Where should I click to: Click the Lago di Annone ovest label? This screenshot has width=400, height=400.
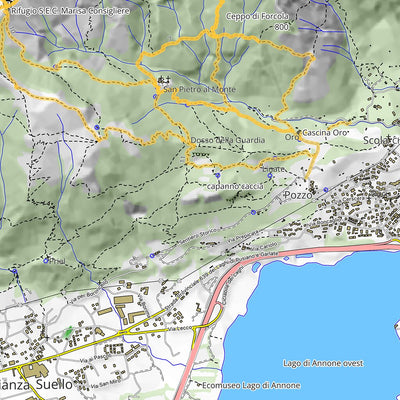click(323, 363)
